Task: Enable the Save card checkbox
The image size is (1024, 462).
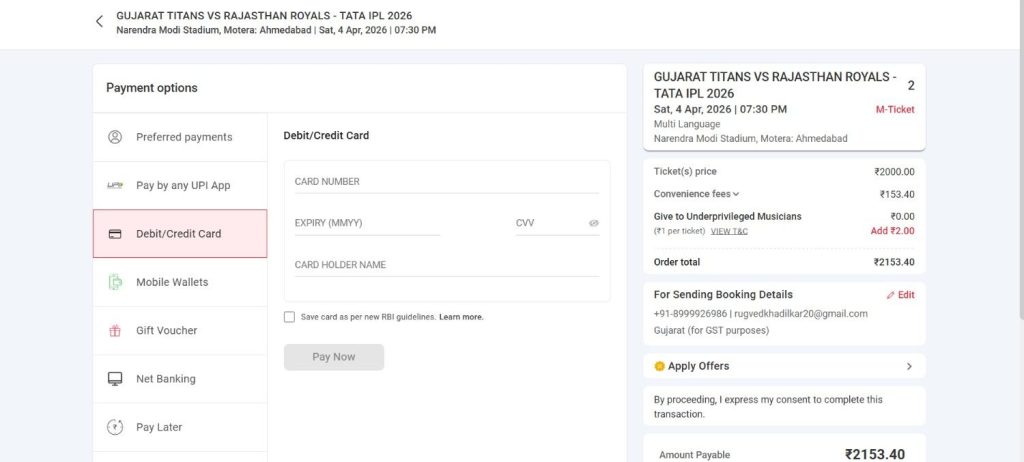Action: tap(289, 317)
